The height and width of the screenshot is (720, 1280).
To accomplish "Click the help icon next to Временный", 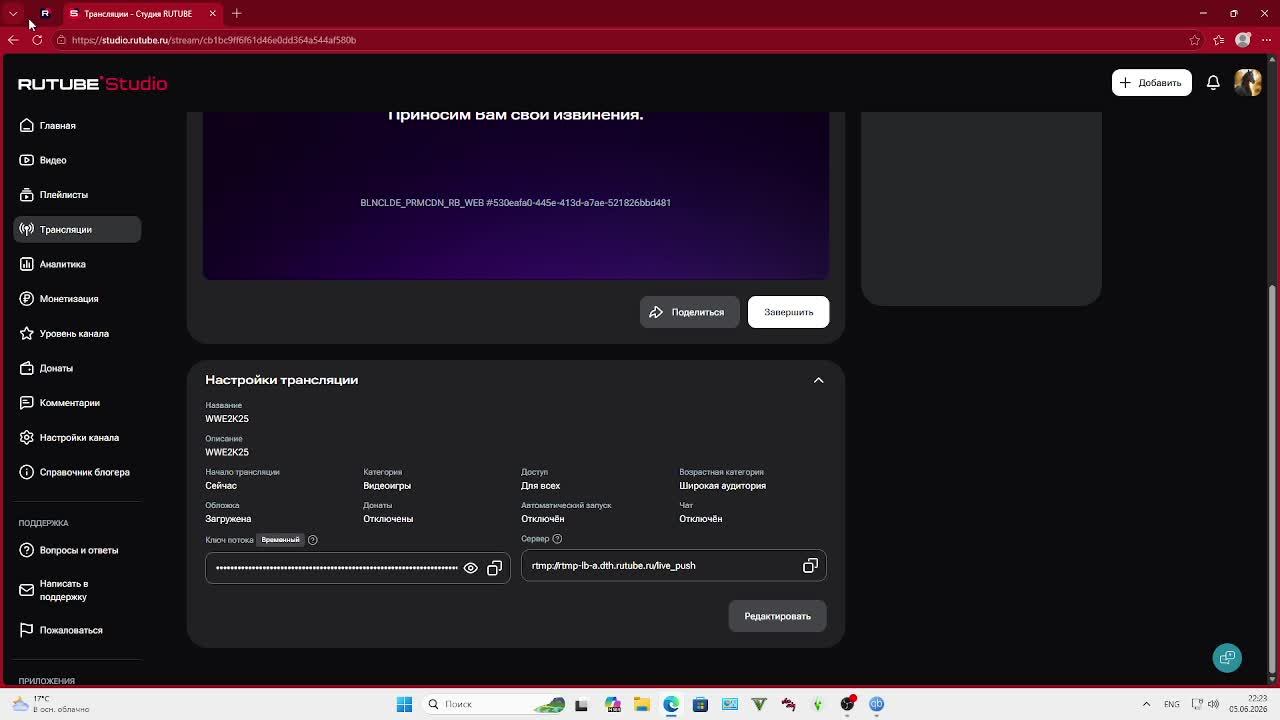I will 312,540.
